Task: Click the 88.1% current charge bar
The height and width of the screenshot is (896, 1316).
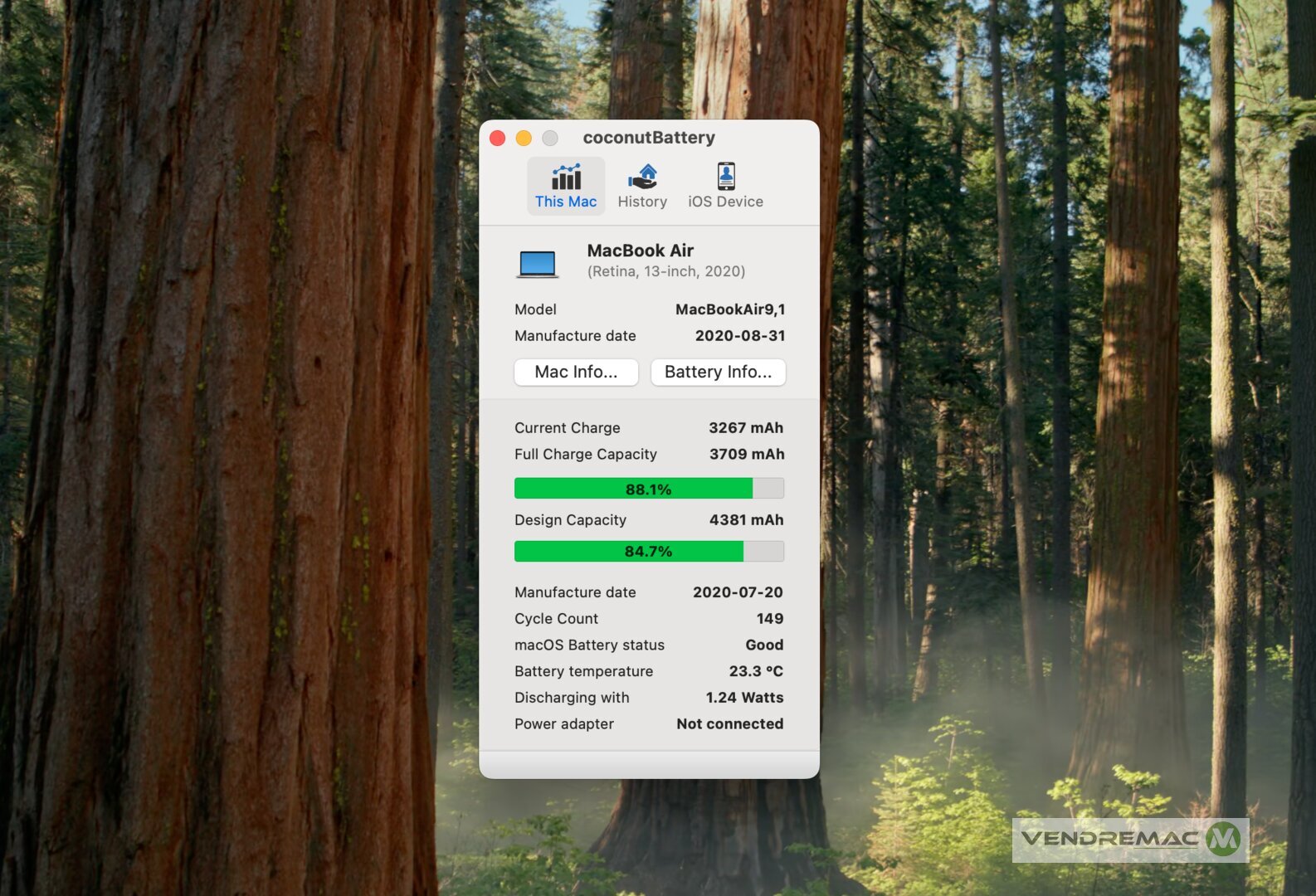Action: 649,489
